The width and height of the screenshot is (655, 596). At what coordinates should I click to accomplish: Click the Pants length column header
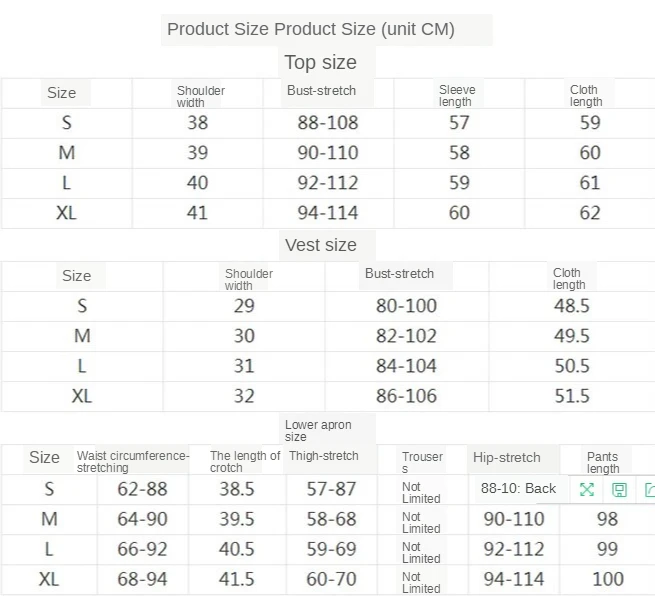tap(603, 462)
